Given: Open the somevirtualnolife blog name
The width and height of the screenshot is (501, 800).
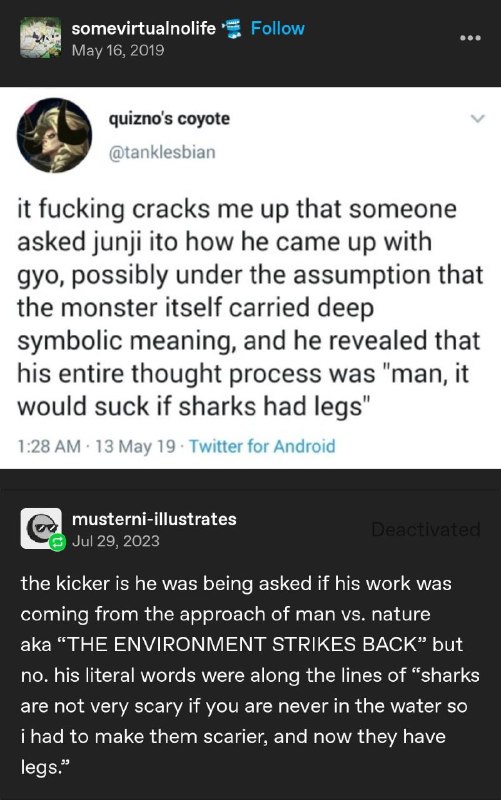Looking at the screenshot, I should [143, 29].
